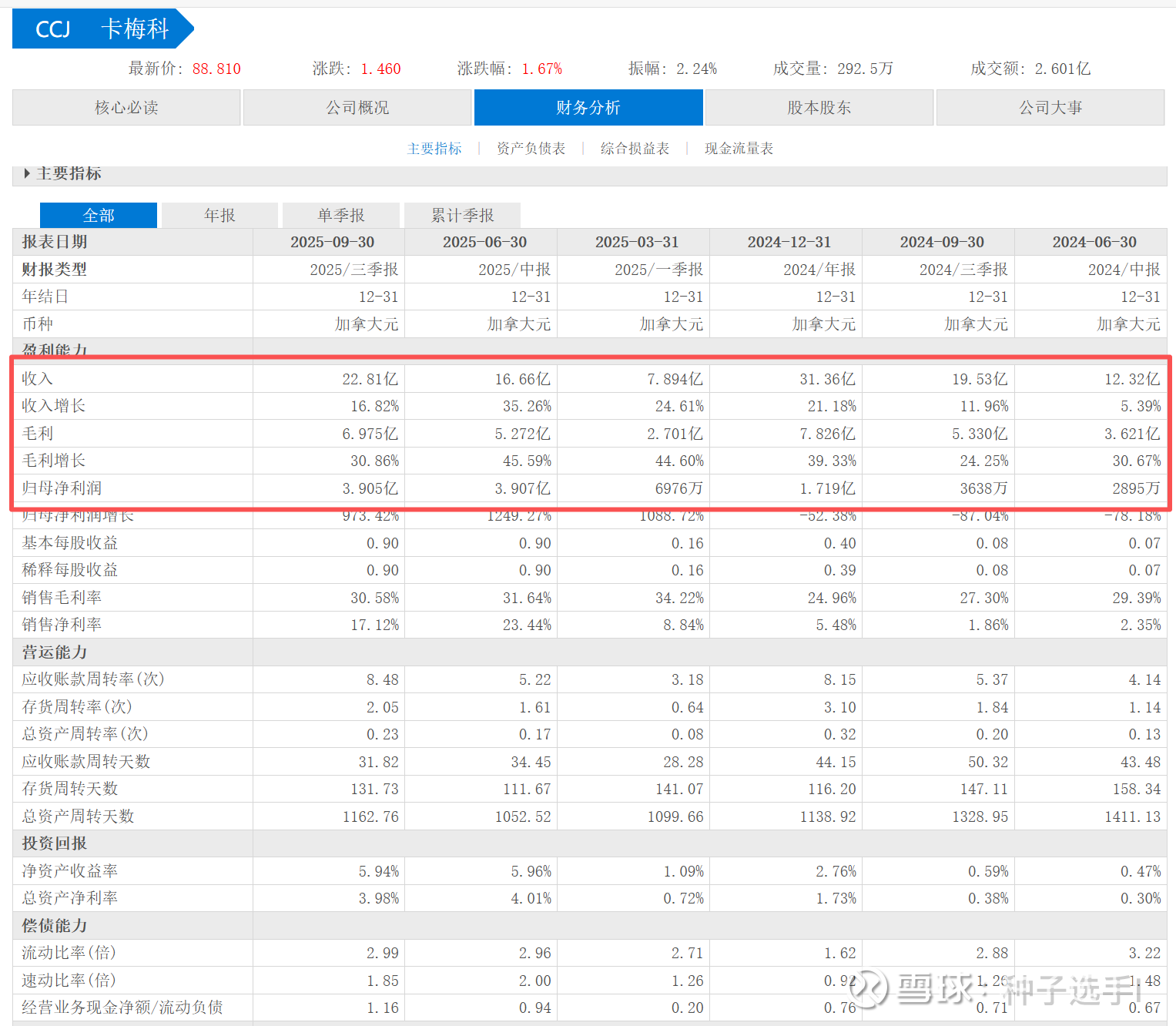Click the 存货周转天数 row label
Viewport: 1176px width, 1026px height.
(70, 789)
